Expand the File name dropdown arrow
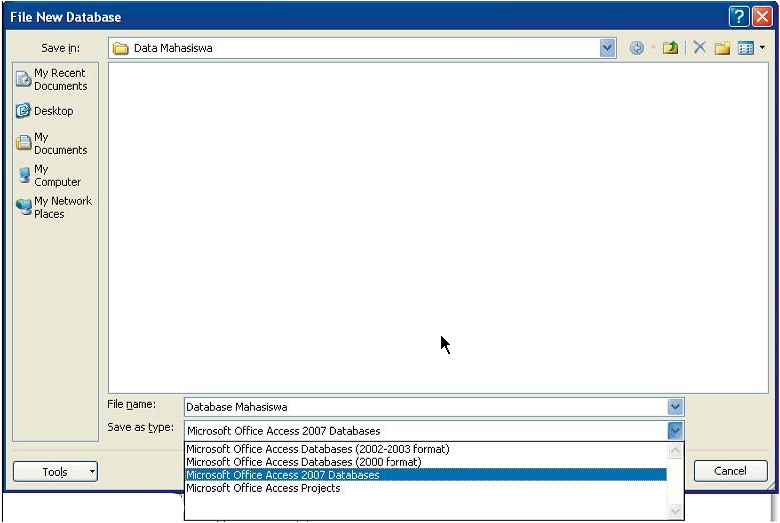Image resolution: width=780 pixels, height=523 pixels. (x=675, y=407)
